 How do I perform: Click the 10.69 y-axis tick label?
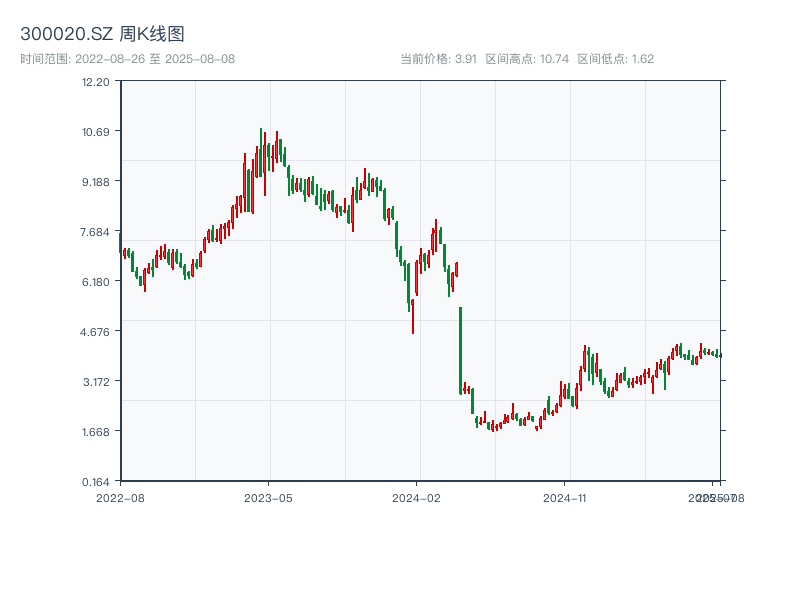[x=96, y=132]
